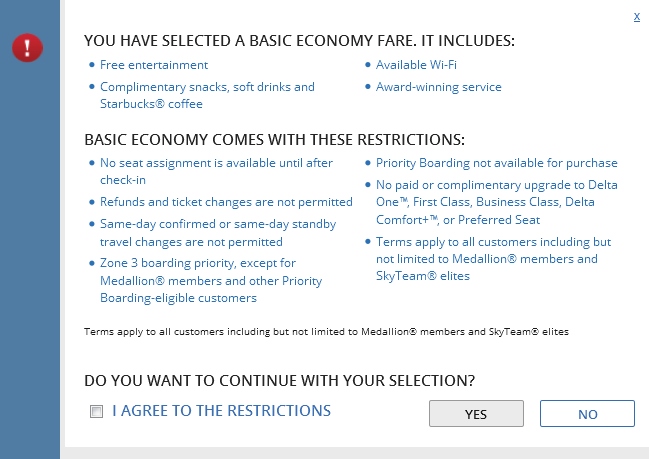Click the small-print Terms apply footnote
This screenshot has height=459, width=649.
[x=327, y=331]
